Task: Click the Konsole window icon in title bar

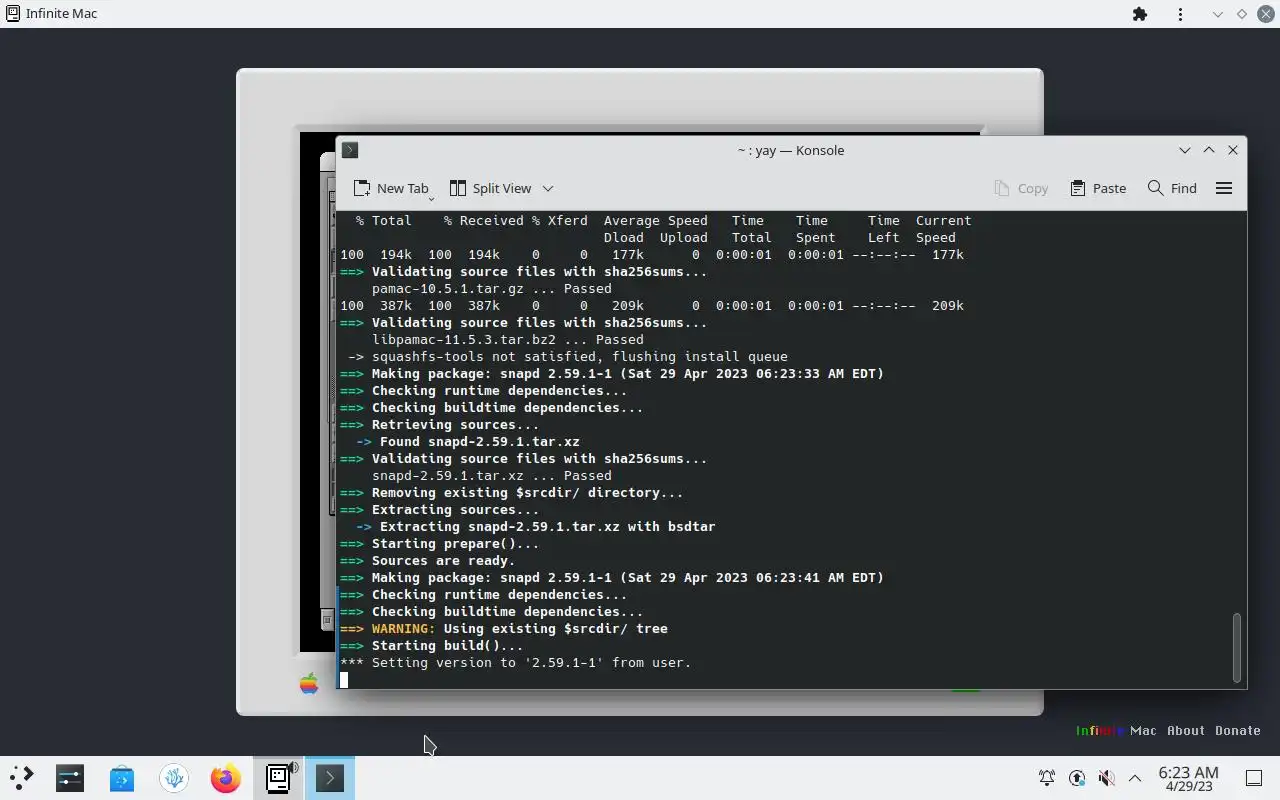Action: [350, 150]
